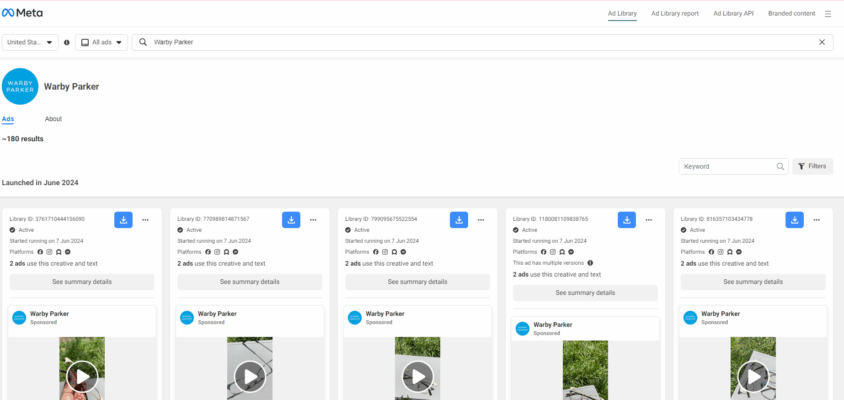Play the video in ad ID starting 7709
The width and height of the screenshot is (844, 400).
coord(250,376)
